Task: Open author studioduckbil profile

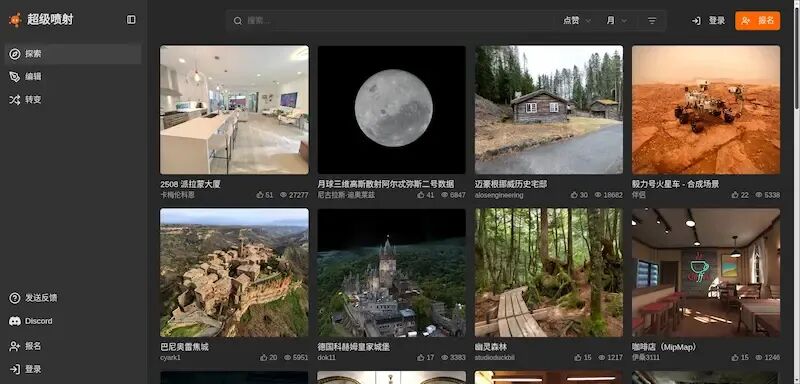Action: click(x=495, y=357)
